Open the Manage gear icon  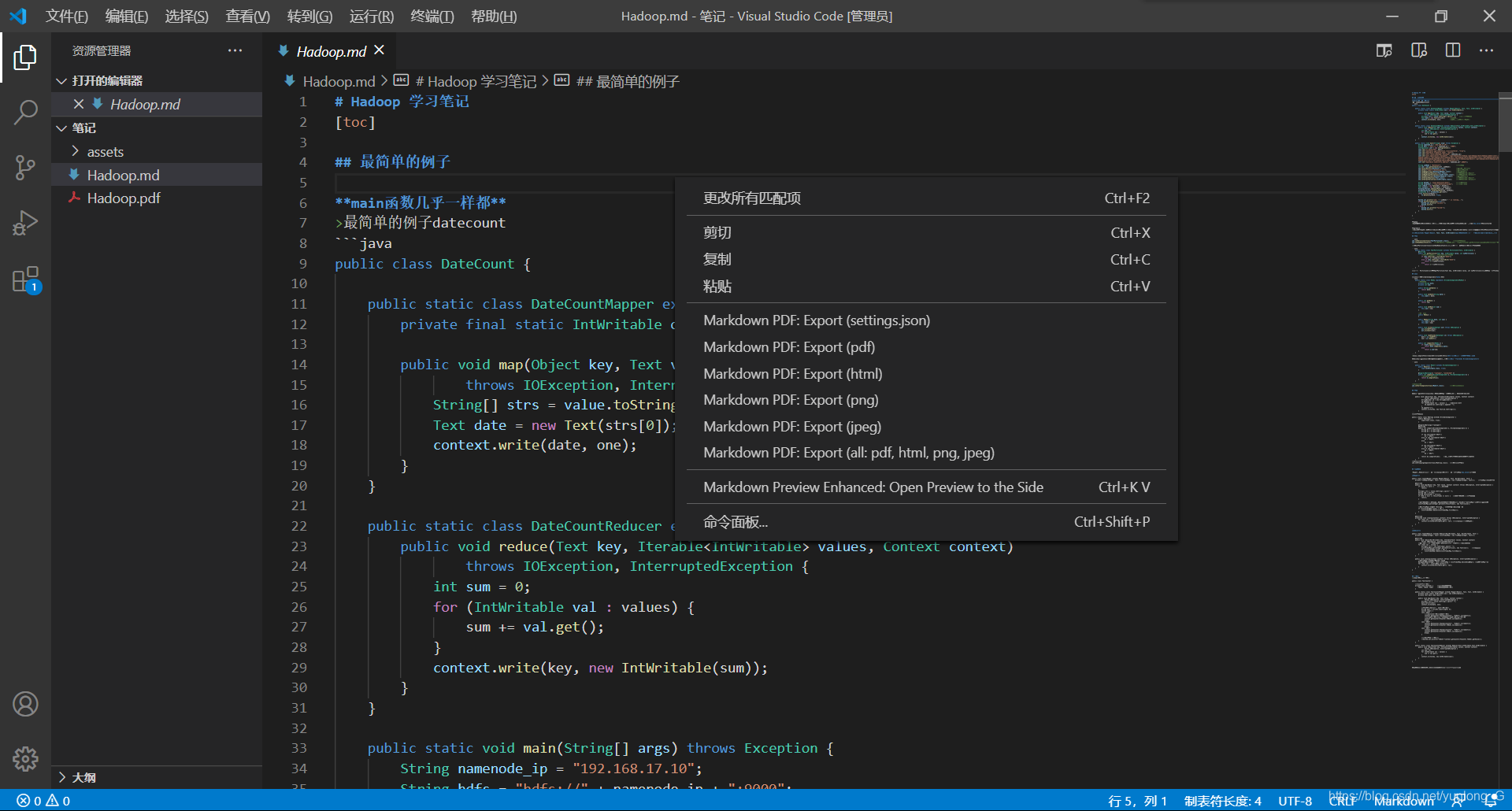pos(25,759)
